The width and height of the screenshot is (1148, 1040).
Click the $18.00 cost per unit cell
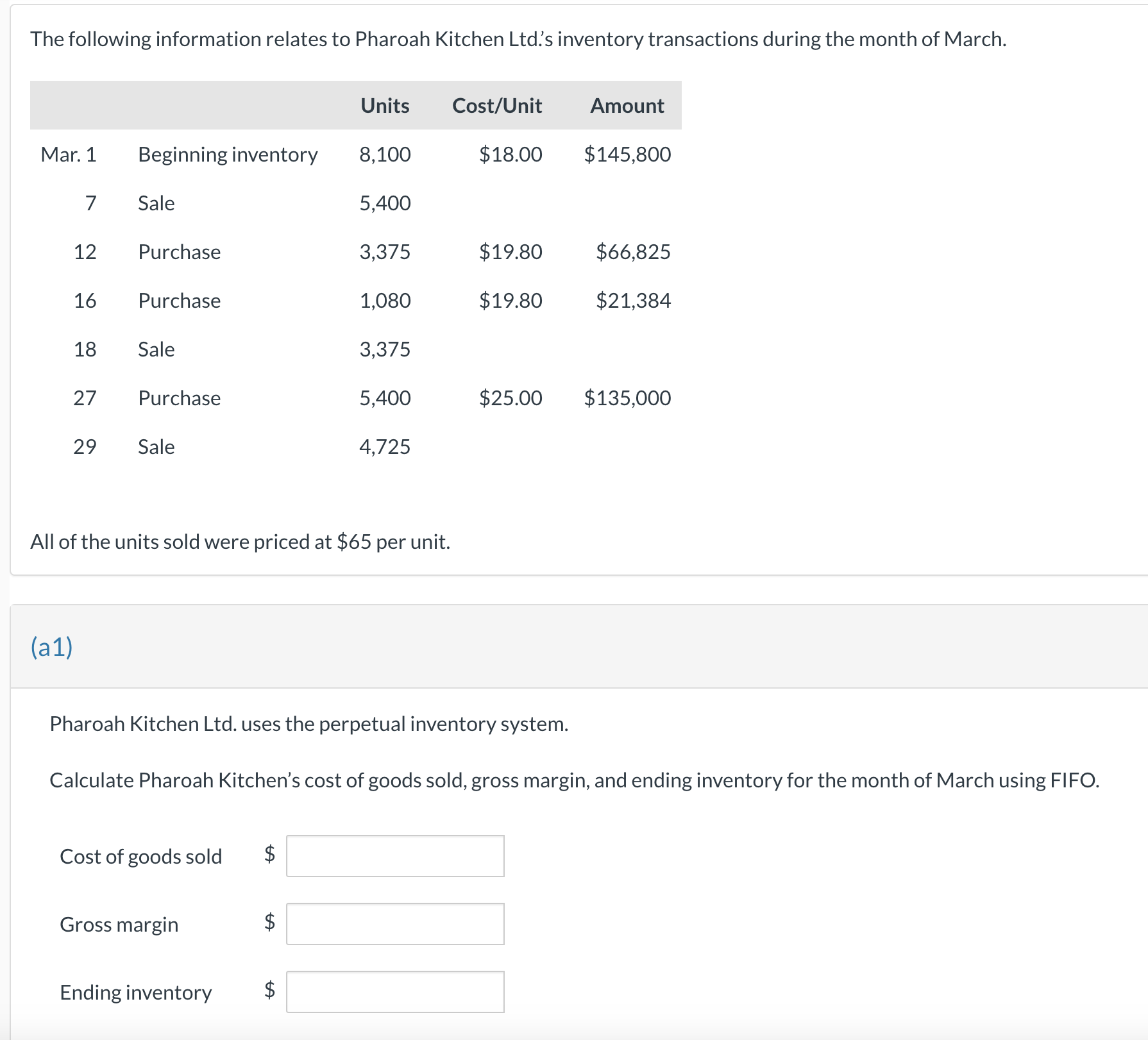(x=511, y=154)
